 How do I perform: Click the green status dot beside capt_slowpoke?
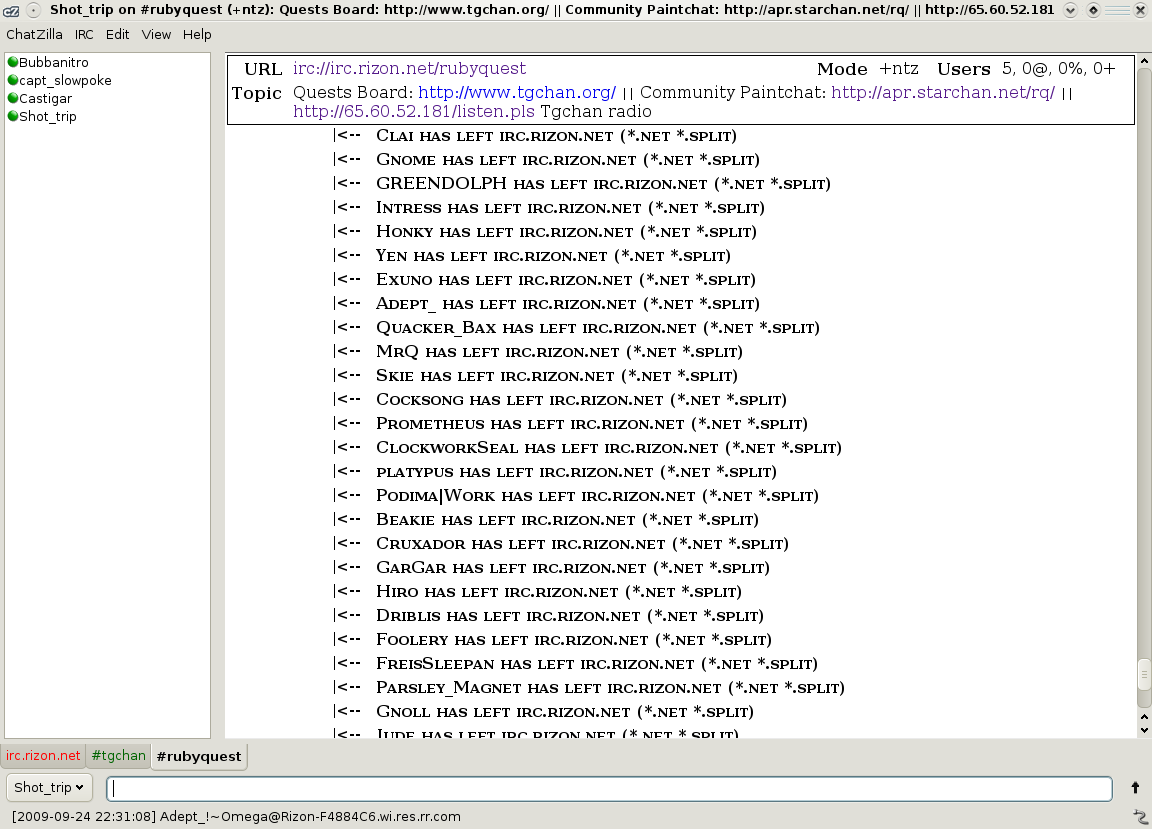pyautogui.click(x=13, y=80)
